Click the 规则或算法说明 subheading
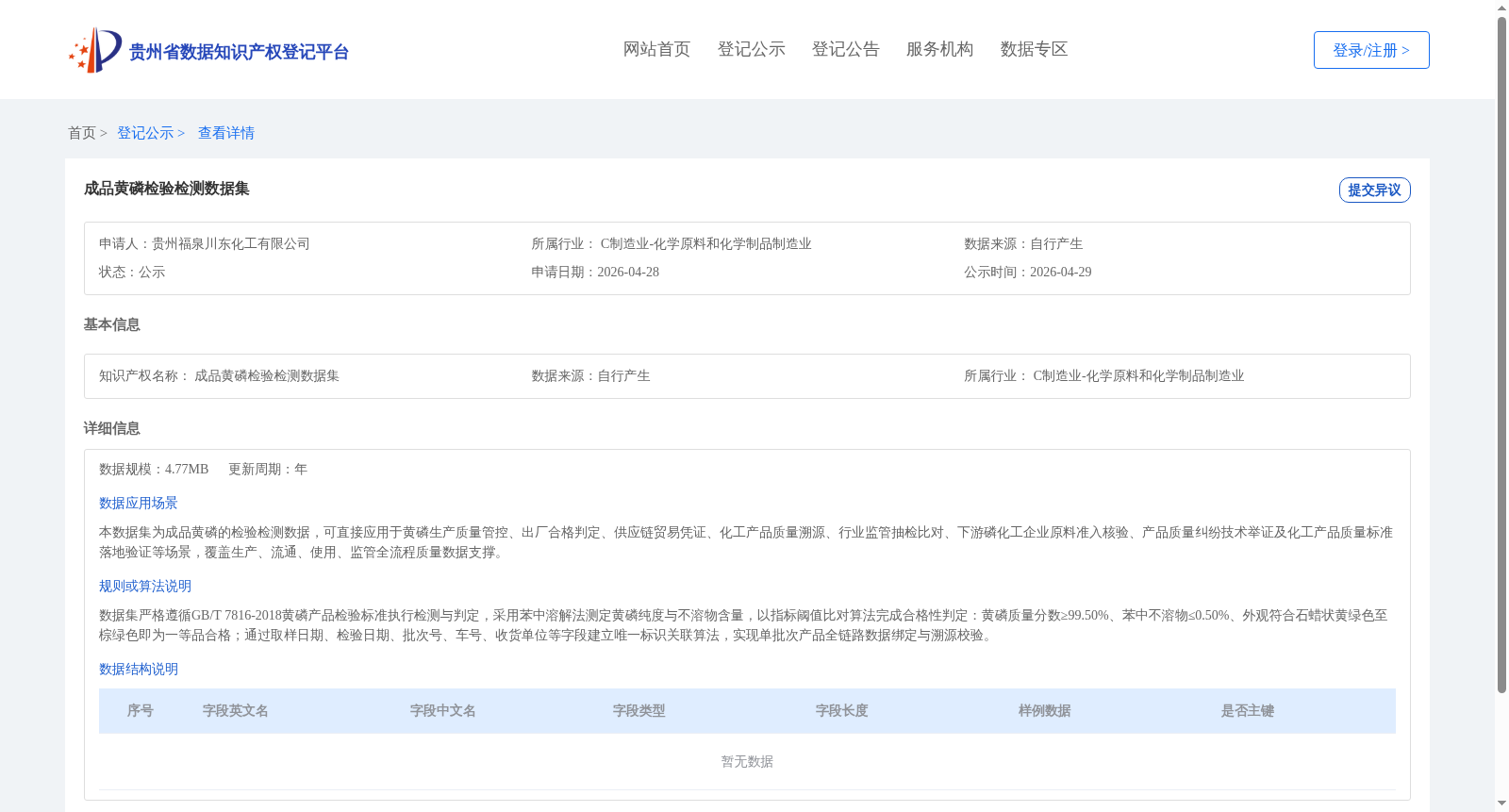The width and height of the screenshot is (1509, 812). coord(145,586)
